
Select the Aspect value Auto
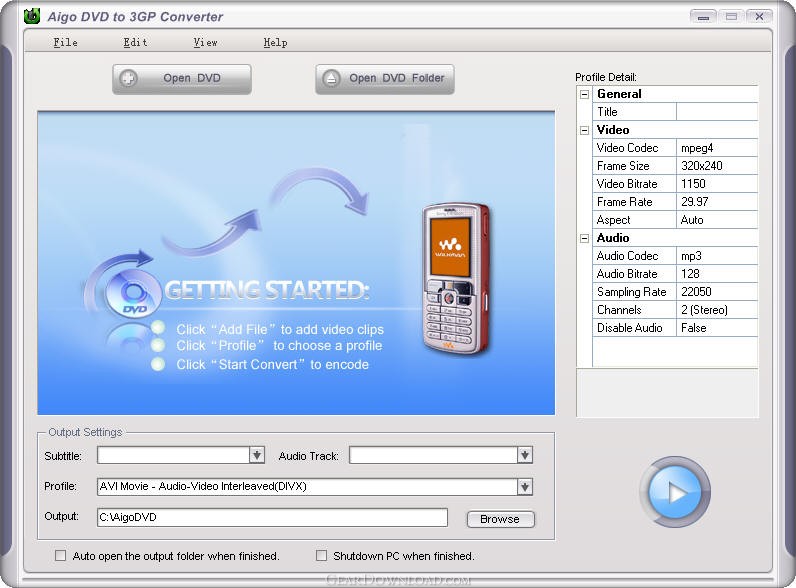(717, 220)
